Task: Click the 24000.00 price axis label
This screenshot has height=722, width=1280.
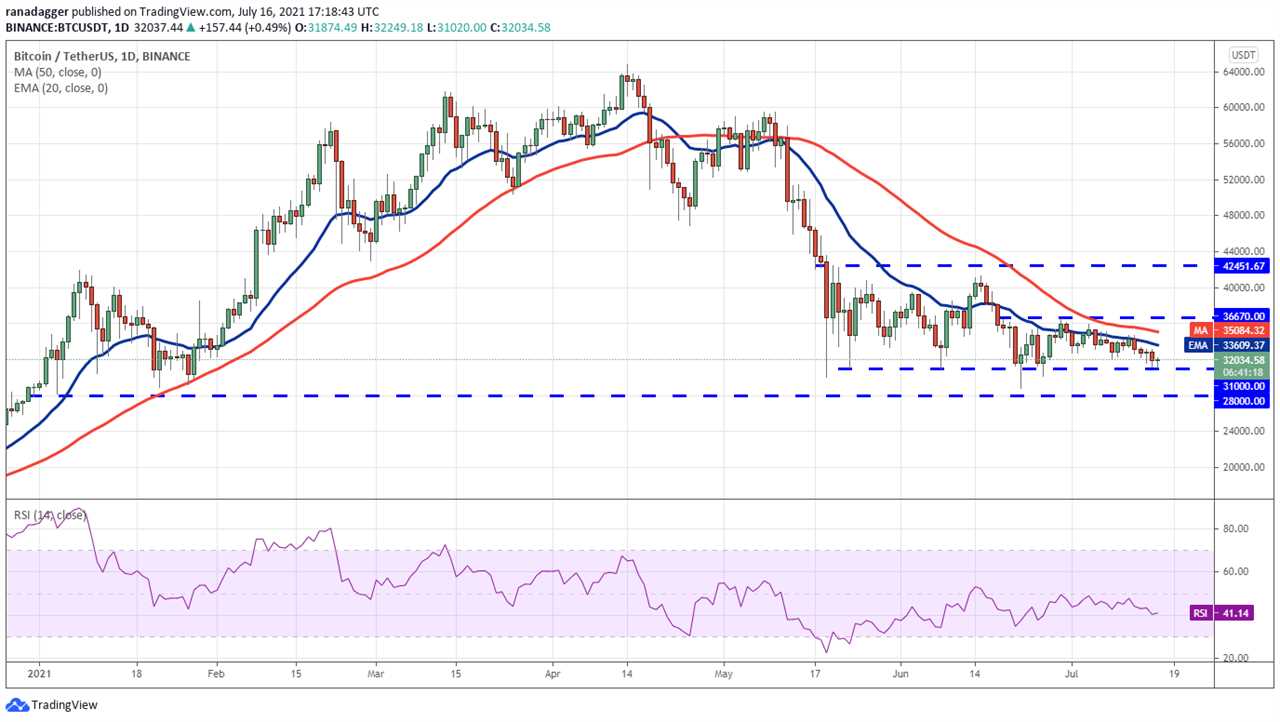Action: [x=1244, y=432]
